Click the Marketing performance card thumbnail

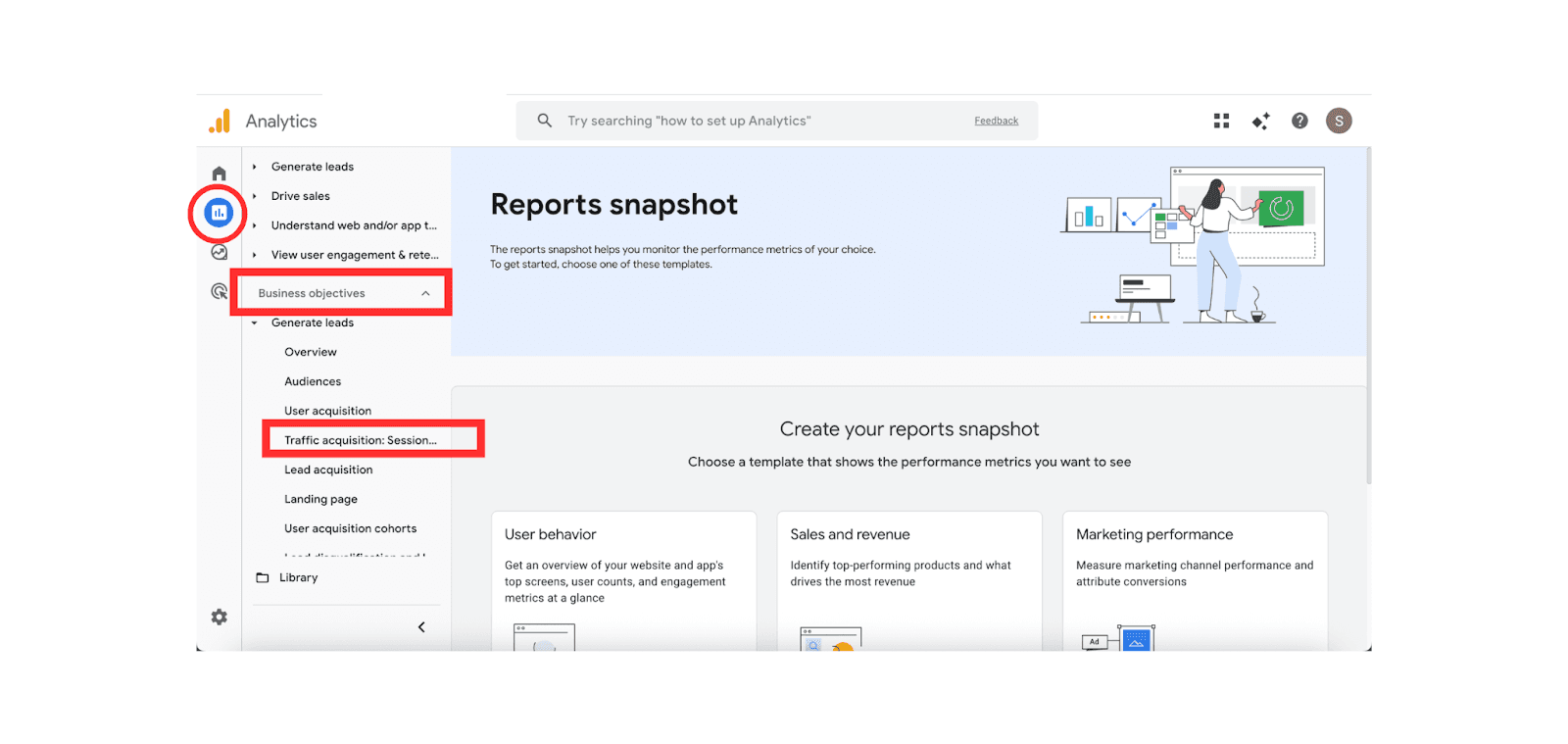point(1119,638)
